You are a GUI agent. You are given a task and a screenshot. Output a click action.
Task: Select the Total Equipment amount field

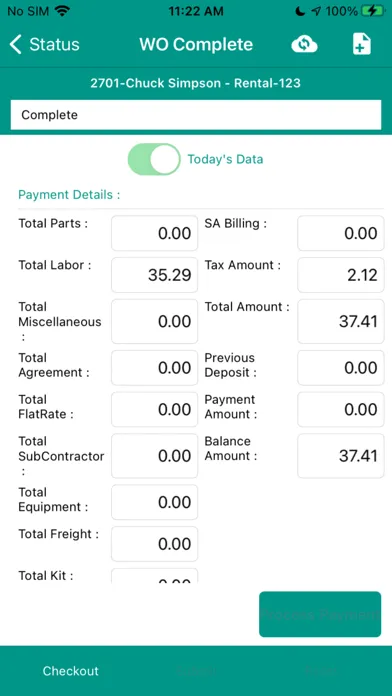pos(154,502)
